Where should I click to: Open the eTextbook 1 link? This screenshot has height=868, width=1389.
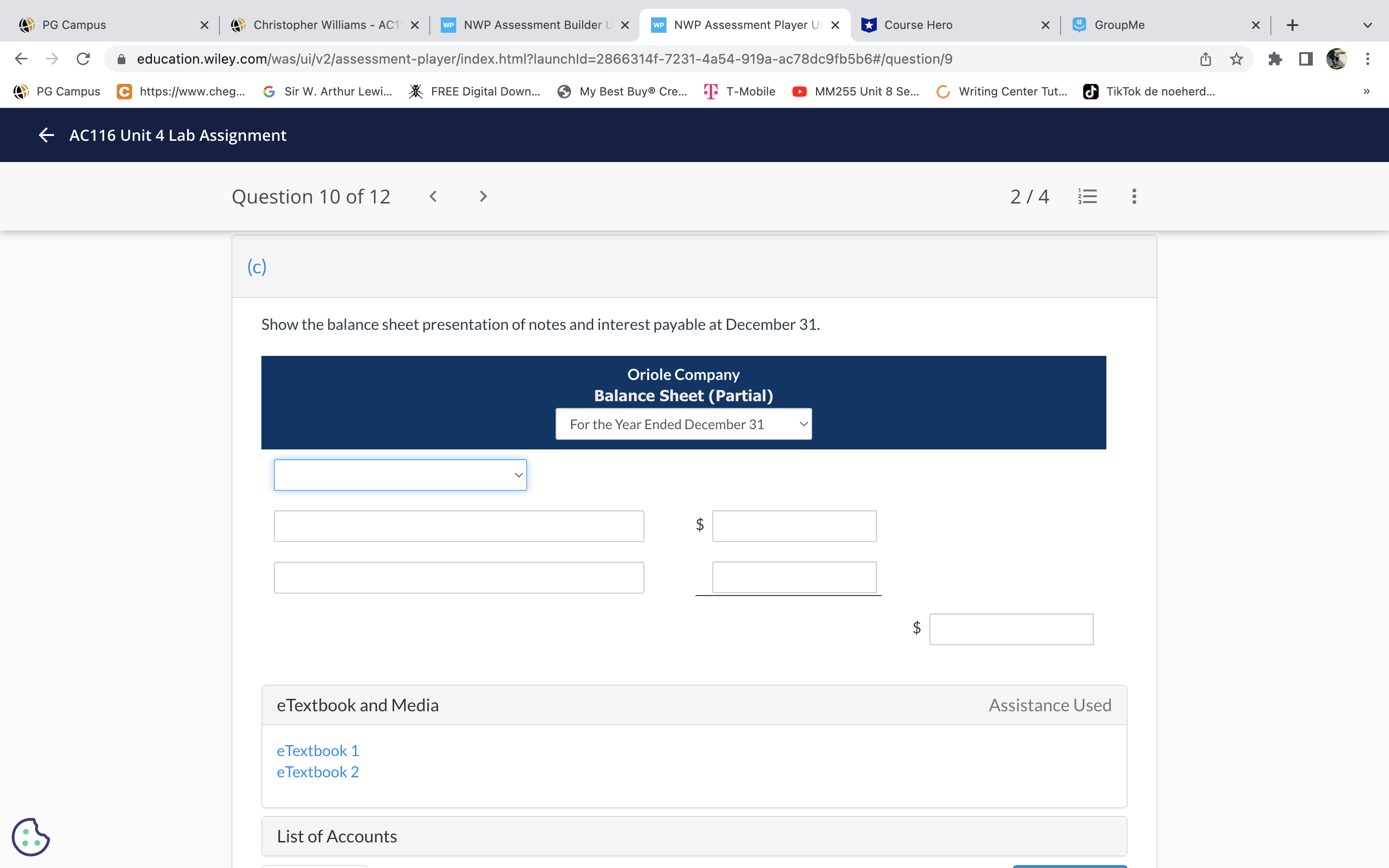click(x=317, y=750)
